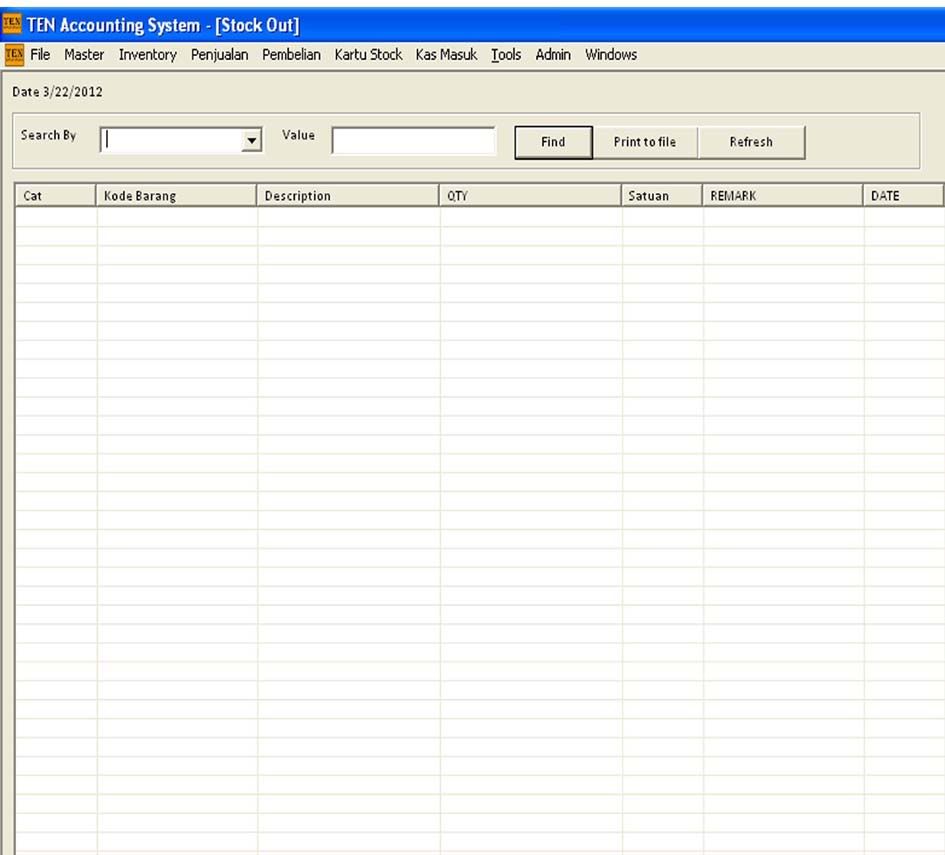
Task: Sort by the REMARK column header
Action: pyautogui.click(x=783, y=196)
